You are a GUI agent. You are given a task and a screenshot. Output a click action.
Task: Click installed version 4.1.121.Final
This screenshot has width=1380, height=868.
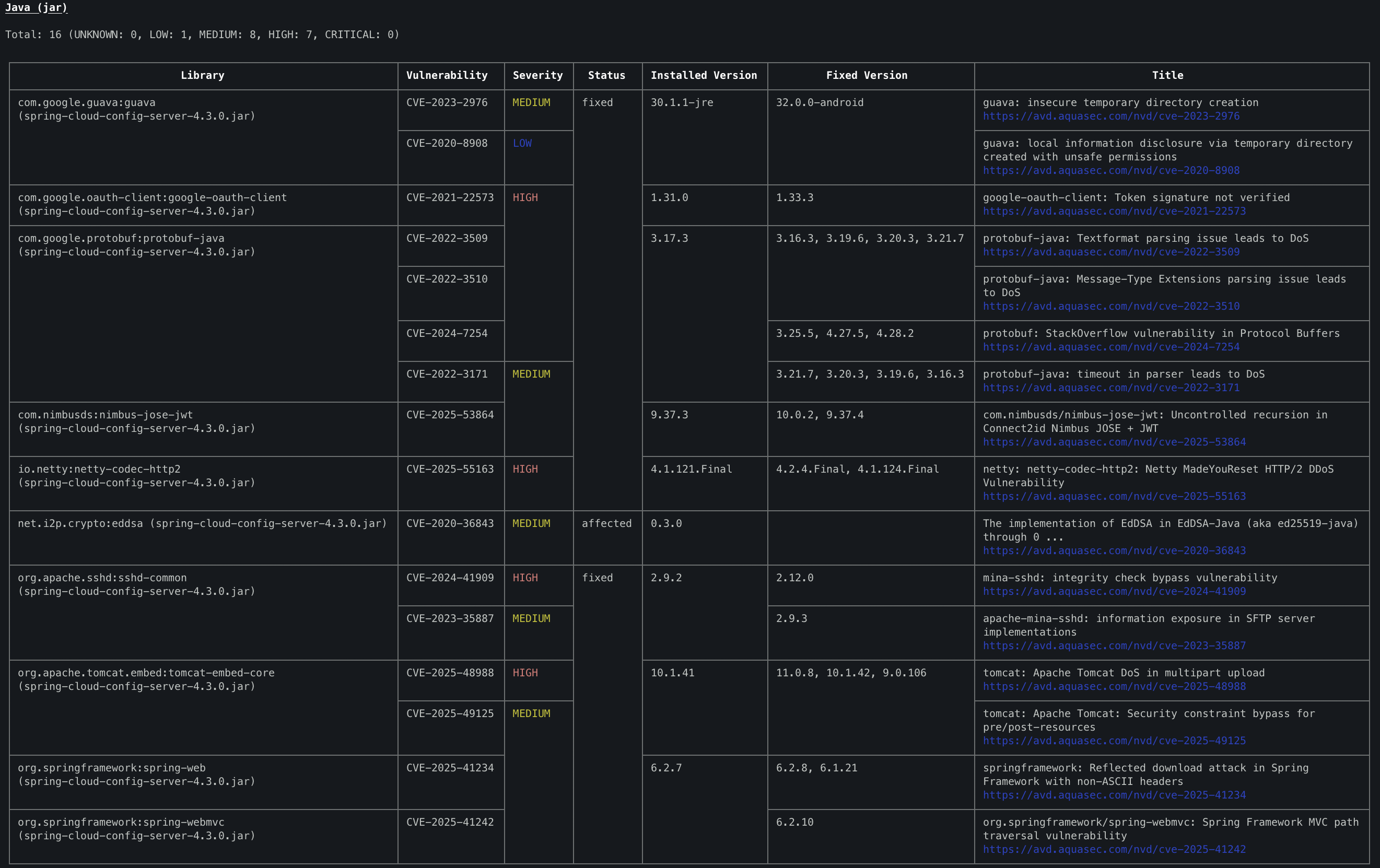tap(691, 469)
